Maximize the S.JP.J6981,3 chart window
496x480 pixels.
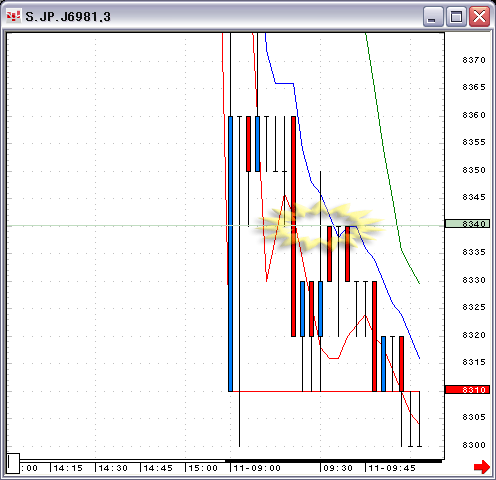tap(456, 16)
